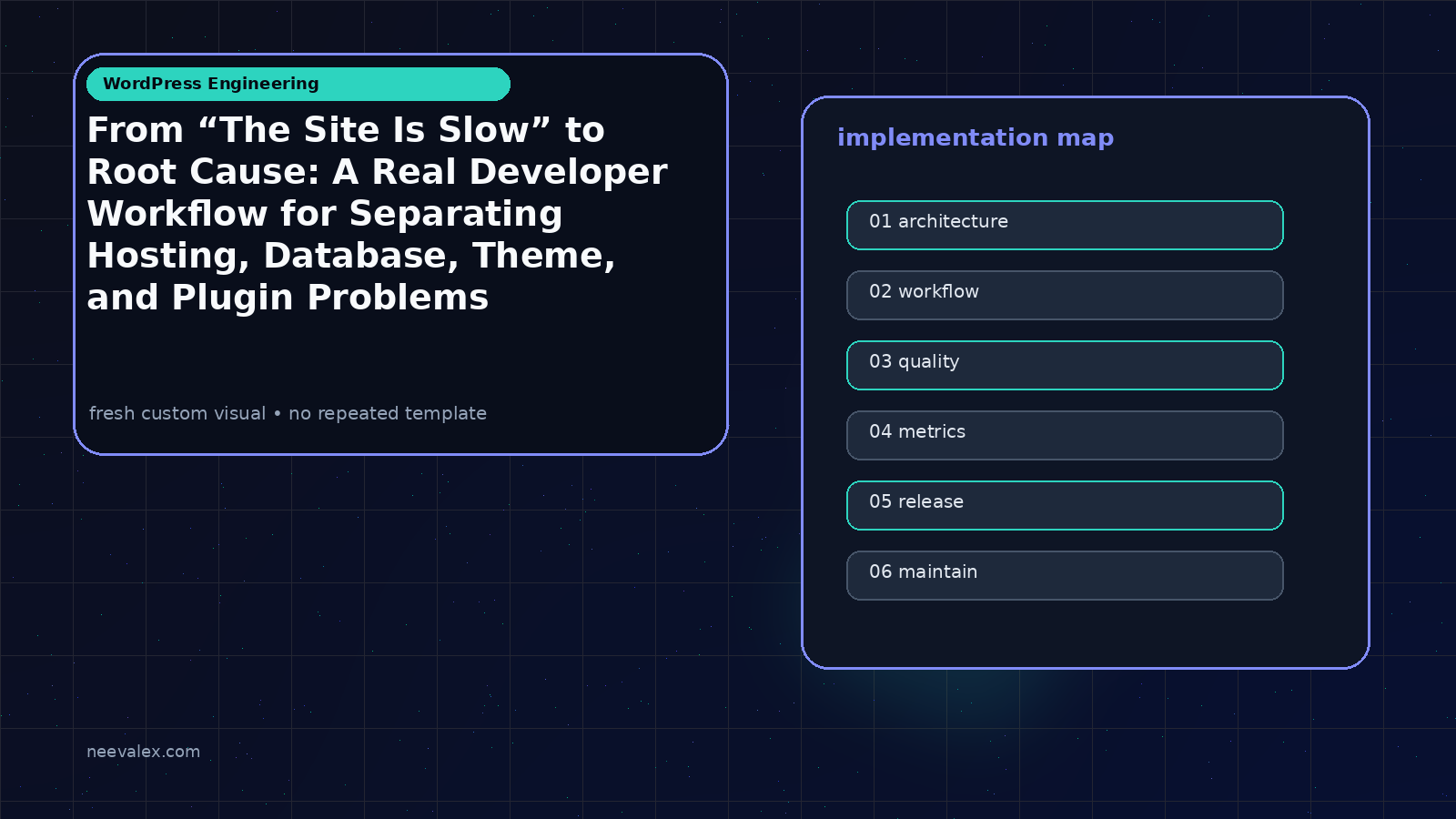Select the 01 architecture item
Screen dimensions: 1456x819
click(1065, 225)
